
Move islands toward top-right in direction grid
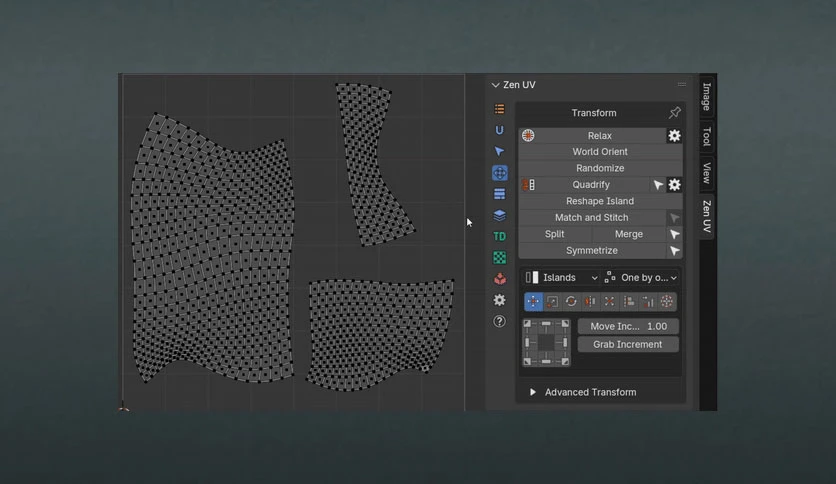coord(565,324)
